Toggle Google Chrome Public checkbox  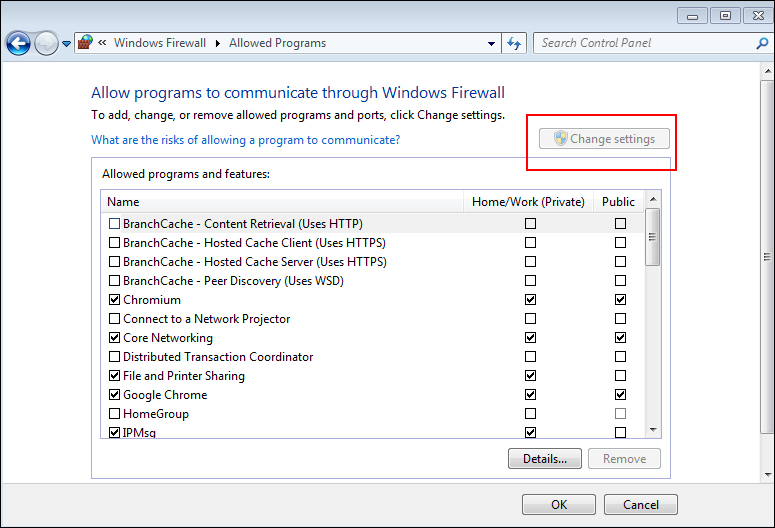pos(620,395)
